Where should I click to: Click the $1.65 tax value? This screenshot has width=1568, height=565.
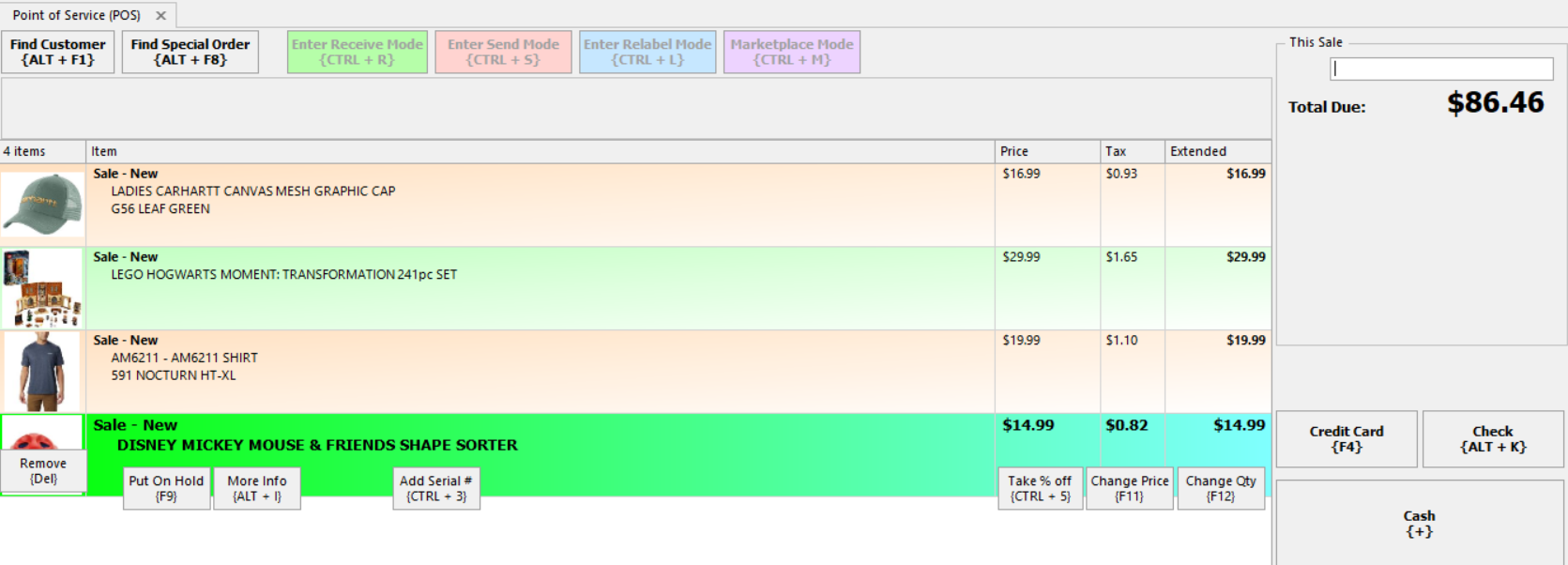pyautogui.click(x=1121, y=257)
